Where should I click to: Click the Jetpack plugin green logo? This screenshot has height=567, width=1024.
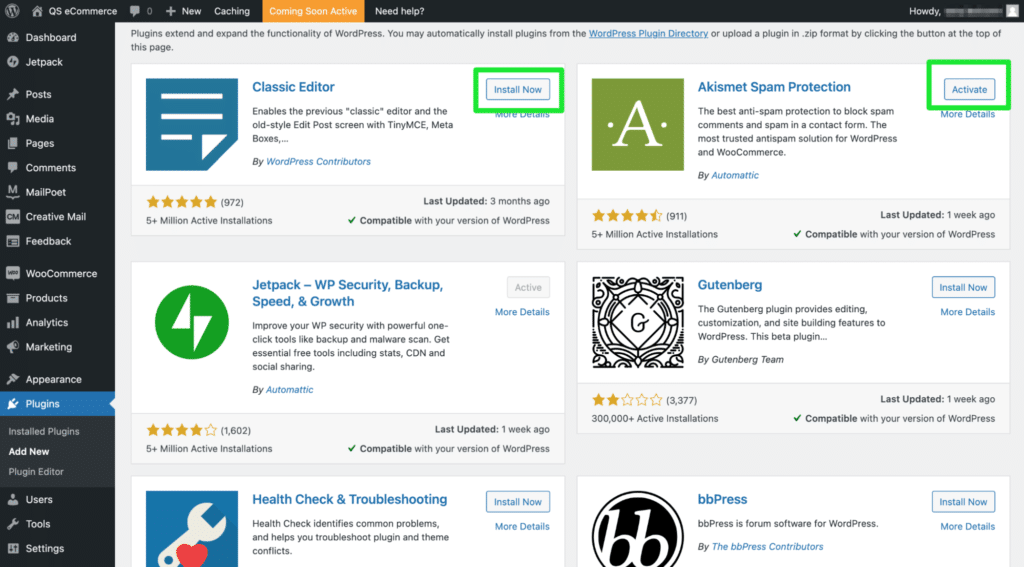click(191, 322)
